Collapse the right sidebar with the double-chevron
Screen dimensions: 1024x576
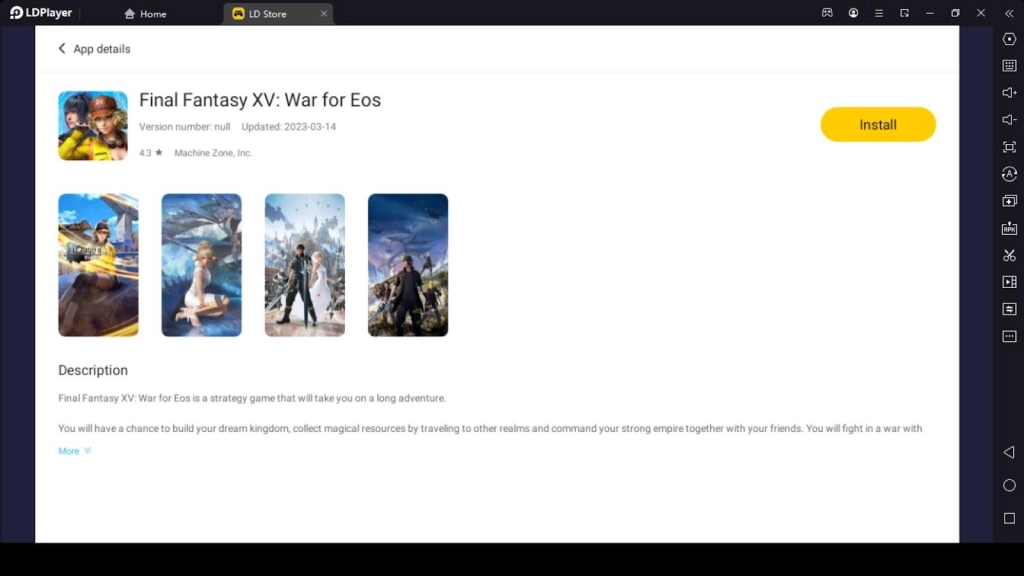[1009, 13]
